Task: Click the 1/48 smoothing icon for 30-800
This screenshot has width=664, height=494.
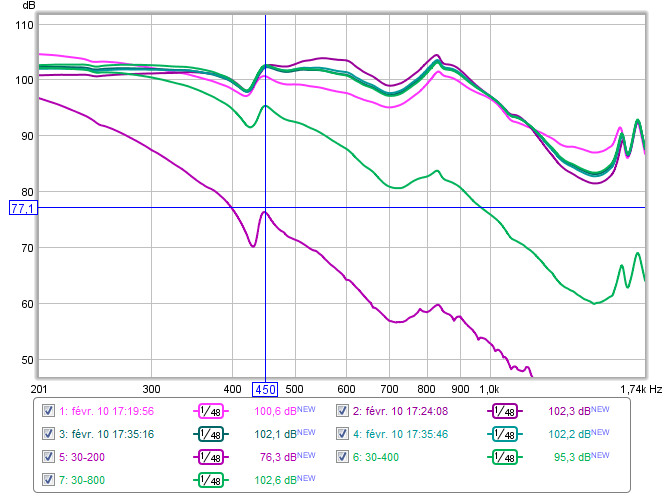Action: [211, 479]
